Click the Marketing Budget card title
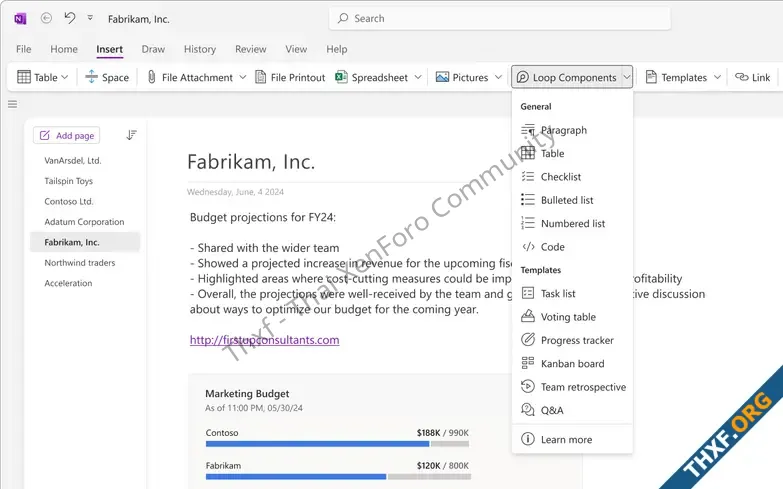Screen dimensions: 783x489 click(x=247, y=394)
